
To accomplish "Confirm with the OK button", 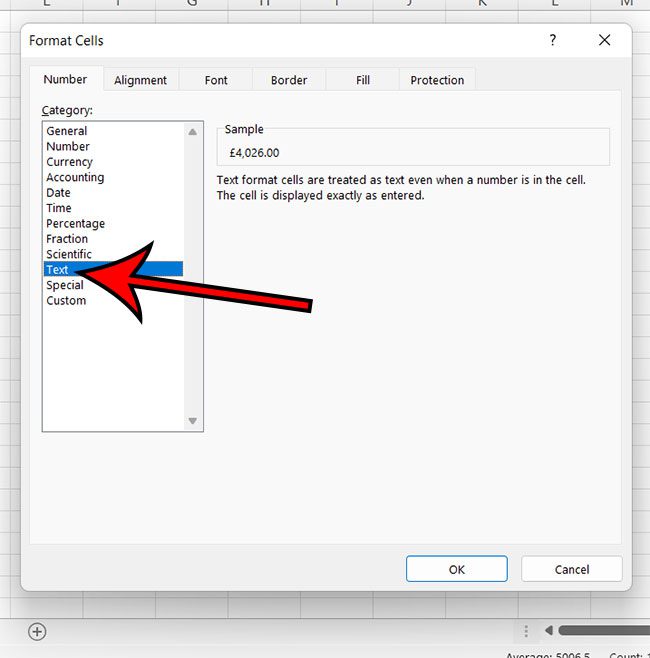I will tap(457, 569).
